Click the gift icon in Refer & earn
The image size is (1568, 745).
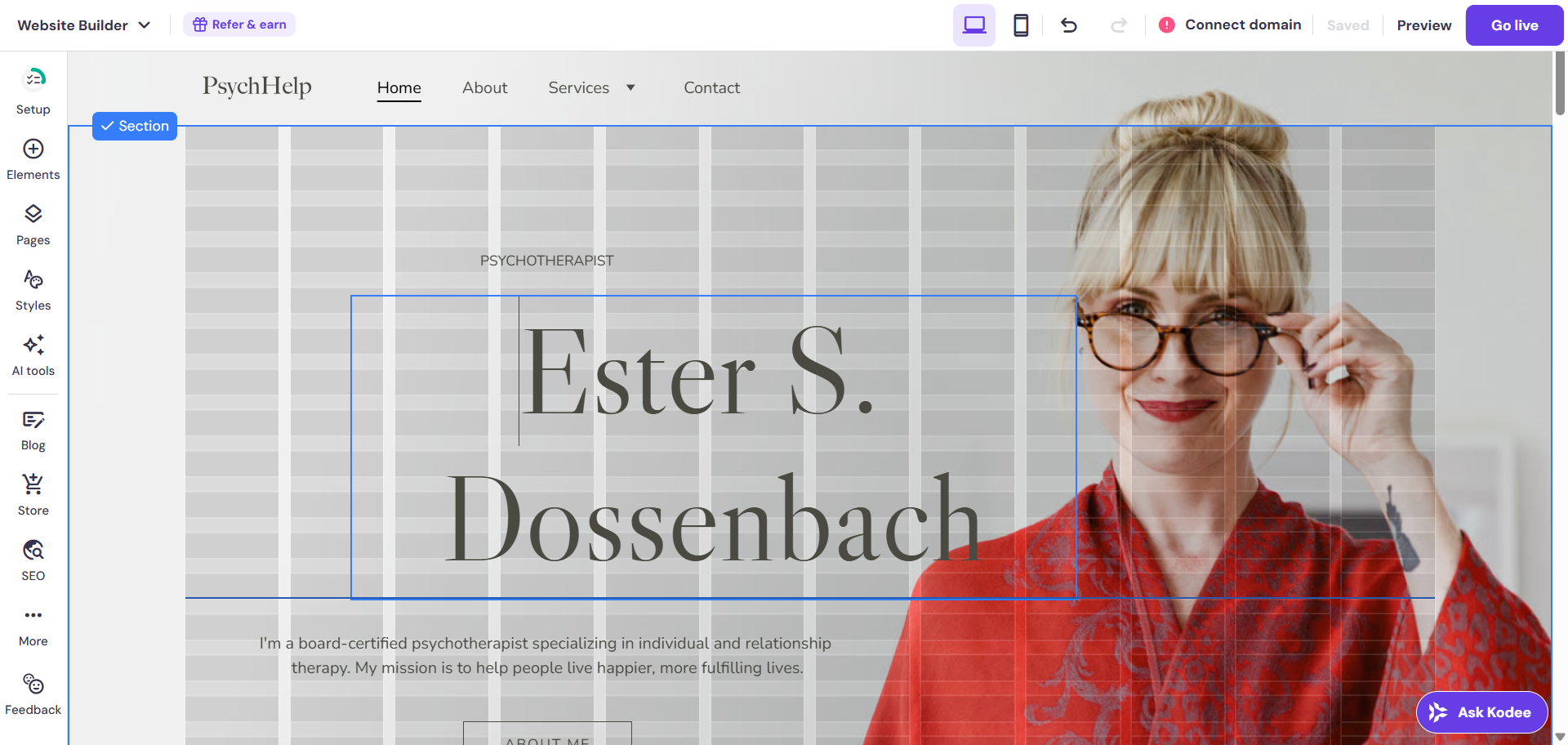[199, 25]
